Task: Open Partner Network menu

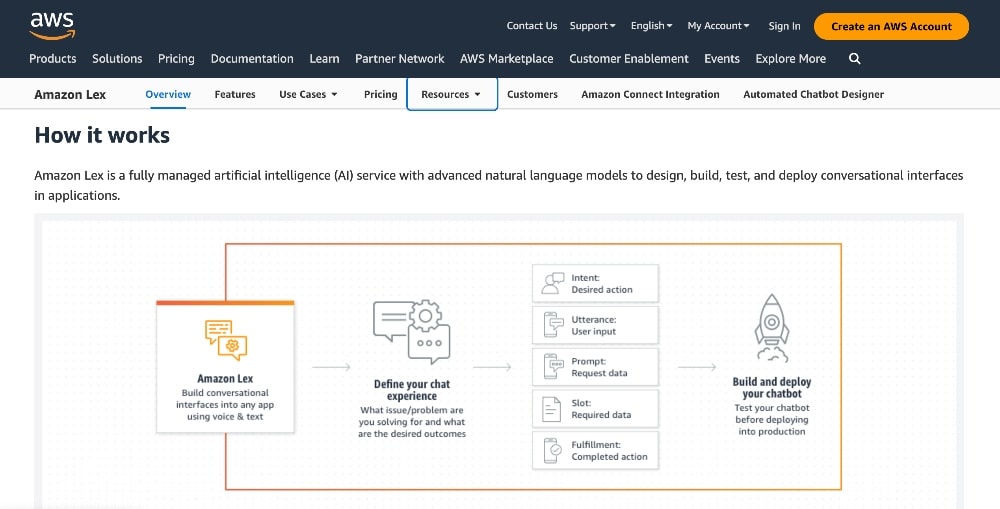Action: click(x=399, y=59)
